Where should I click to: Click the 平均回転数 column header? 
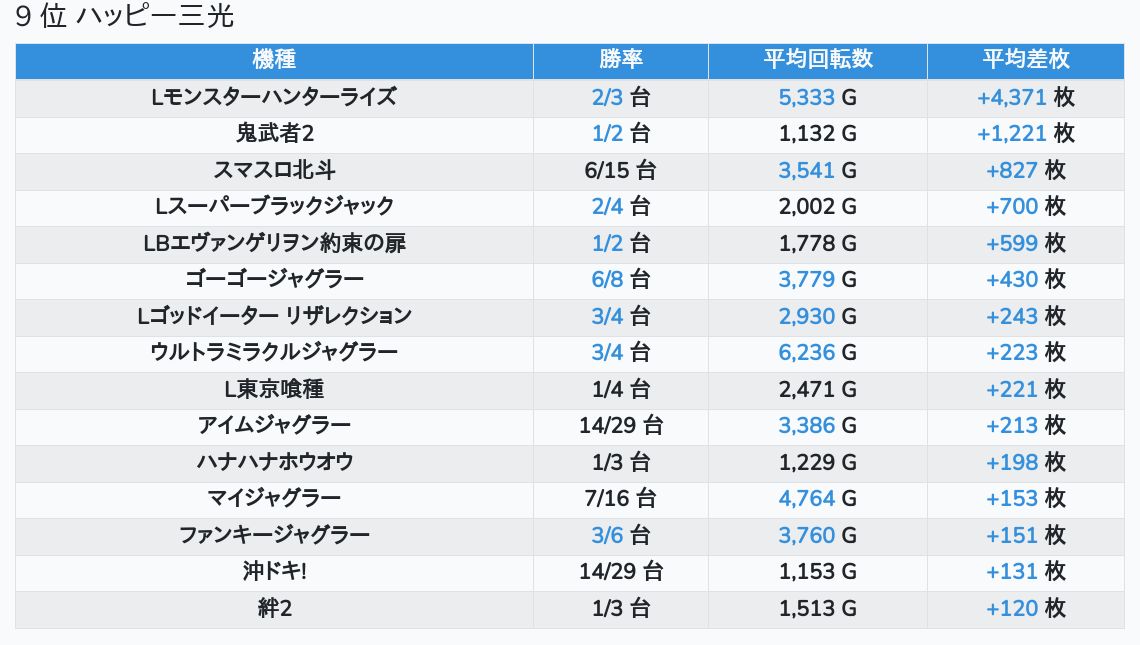point(818,59)
